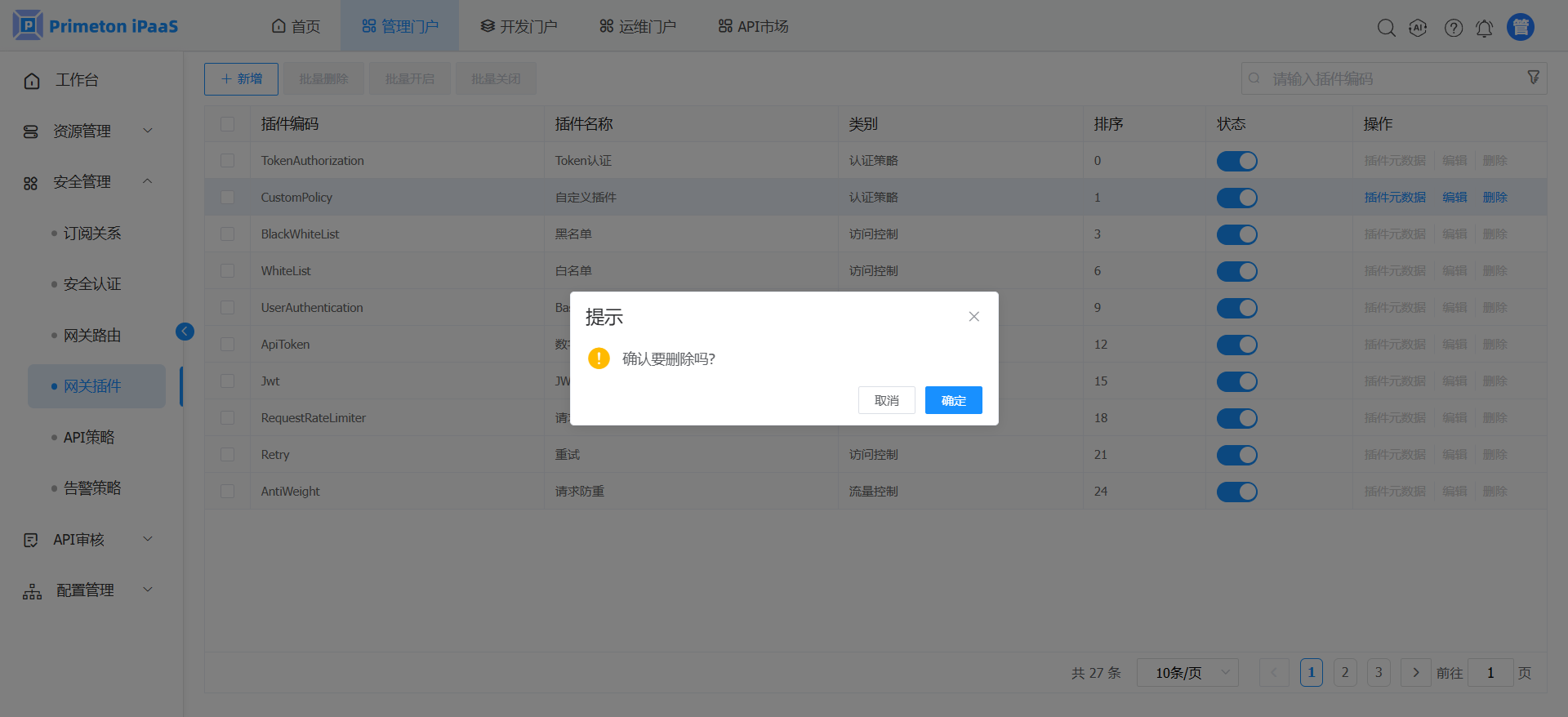Toggle off the TokenAuthorization status switch
Viewport: 1568px width, 717px height.
click(x=1236, y=161)
